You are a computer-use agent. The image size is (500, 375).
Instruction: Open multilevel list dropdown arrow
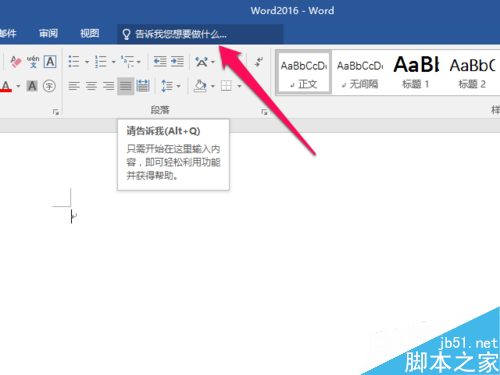[x=139, y=62]
